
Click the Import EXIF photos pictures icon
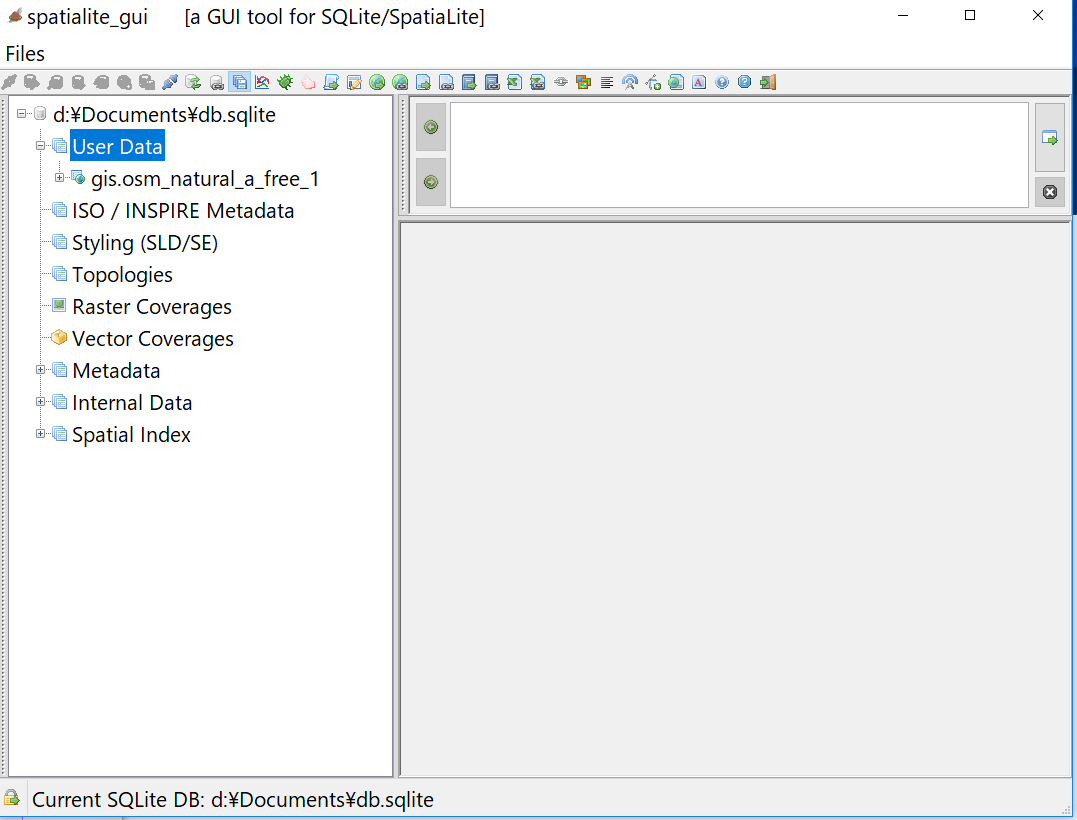[x=584, y=82]
